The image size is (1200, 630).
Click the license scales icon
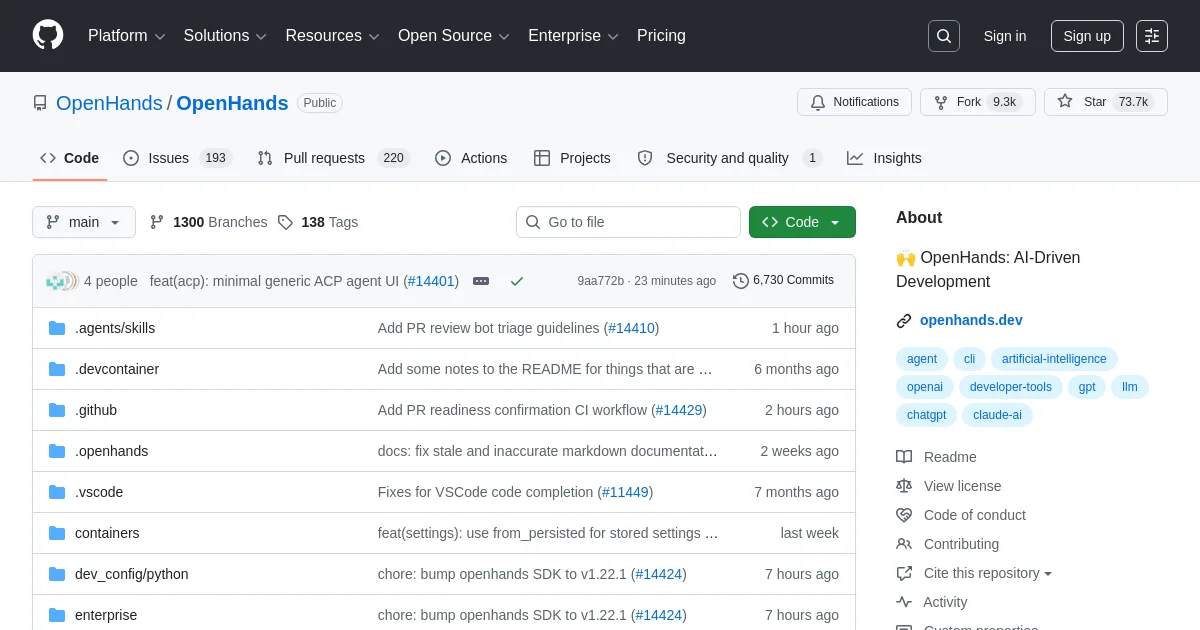[904, 486]
